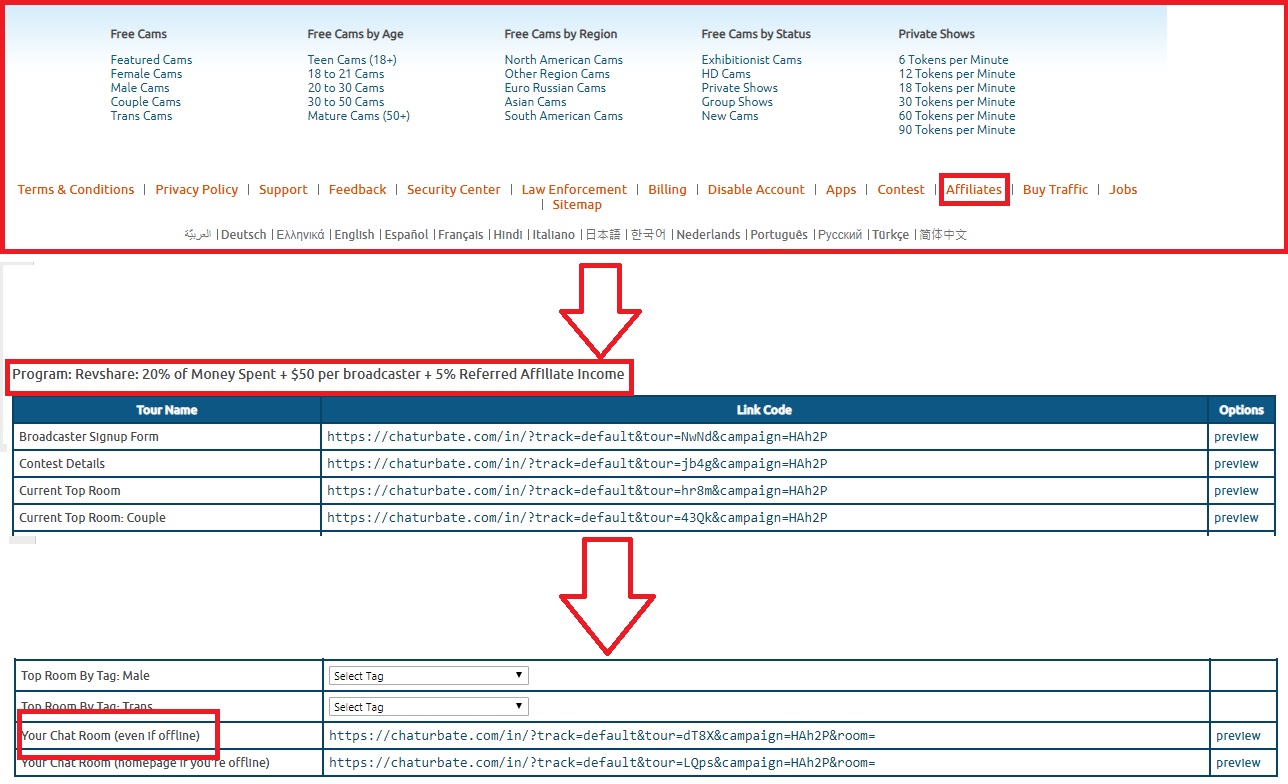Screen dimensions: 1288x784
Task: Open the Feedback link
Action: (357, 189)
